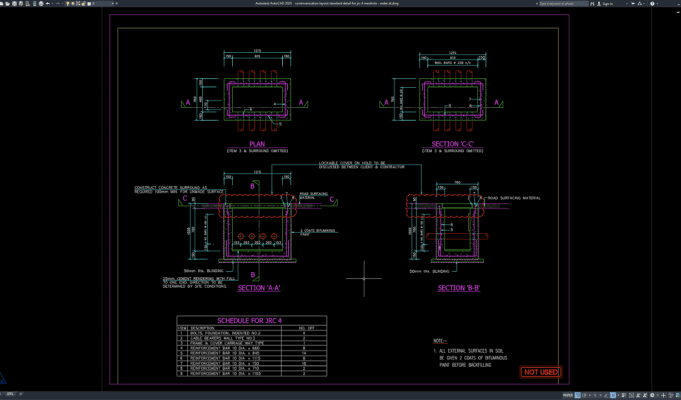
Task: Toggle the highlighted Ortho mode status icon
Action: (x=578, y=395)
